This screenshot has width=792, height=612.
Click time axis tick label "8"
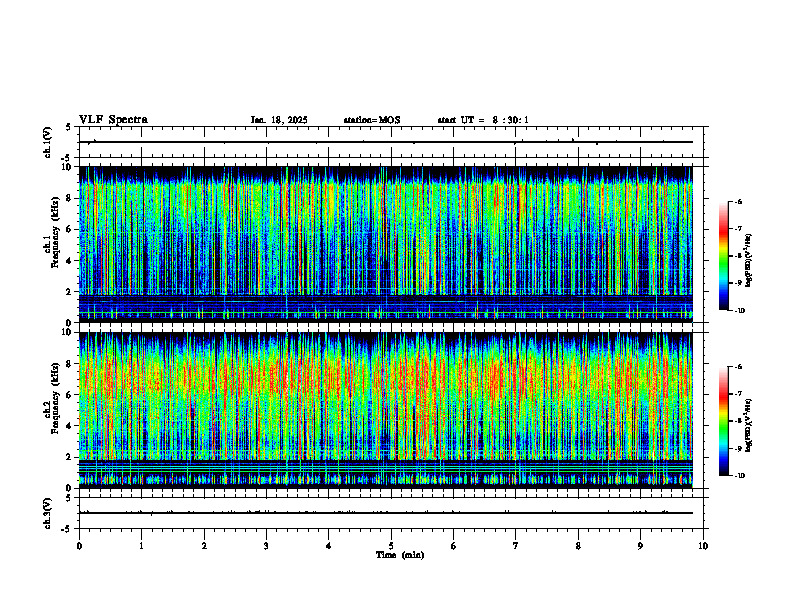578,546
